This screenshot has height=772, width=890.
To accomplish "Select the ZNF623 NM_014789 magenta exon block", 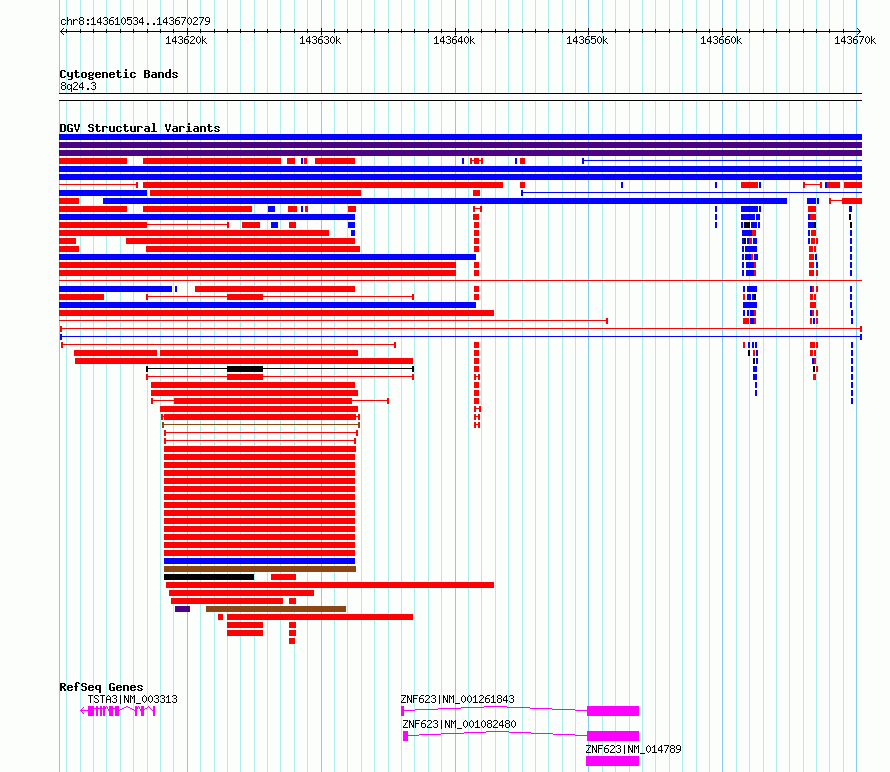I will click(x=612, y=761).
